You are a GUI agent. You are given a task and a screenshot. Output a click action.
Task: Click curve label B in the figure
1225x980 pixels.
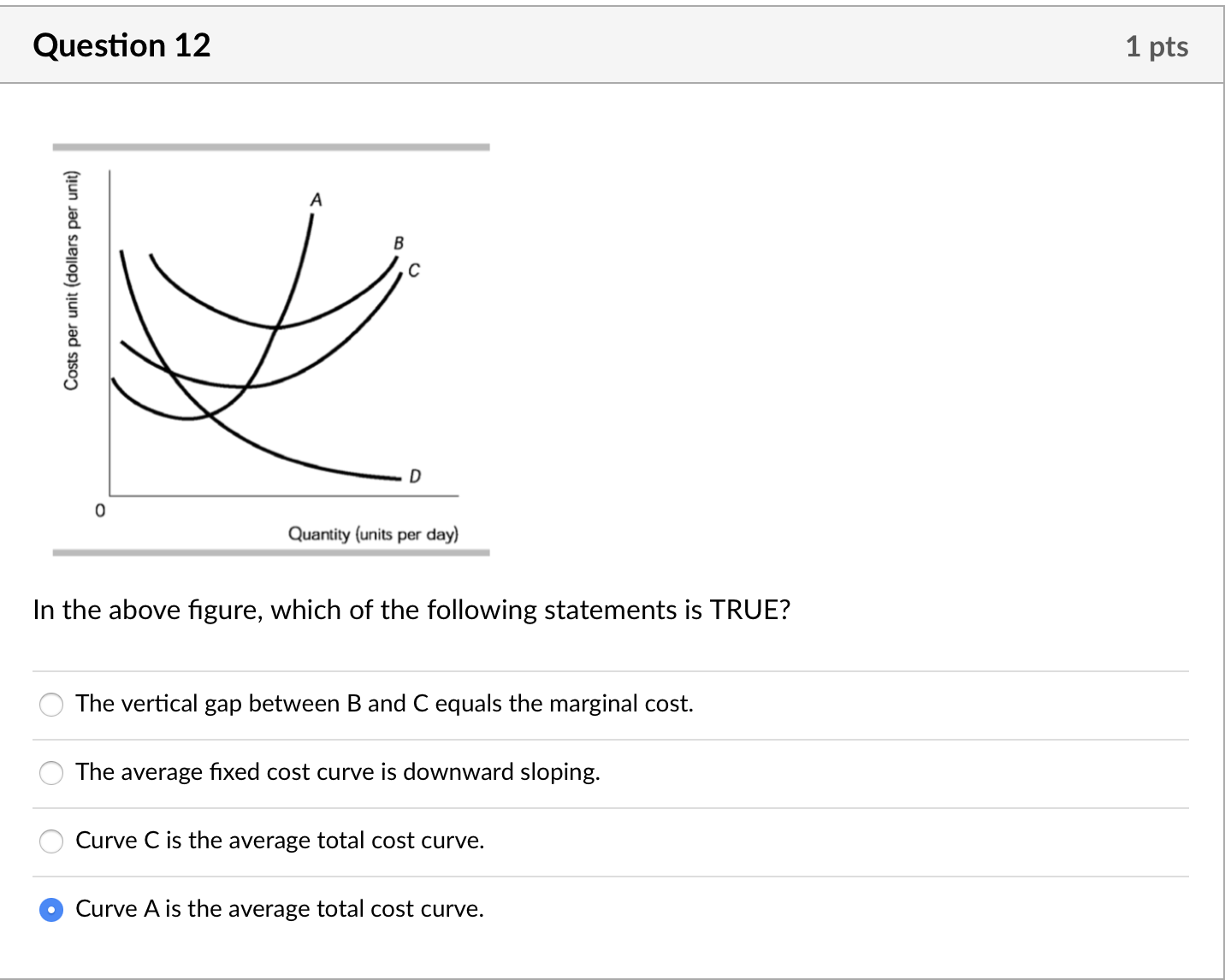pos(399,245)
